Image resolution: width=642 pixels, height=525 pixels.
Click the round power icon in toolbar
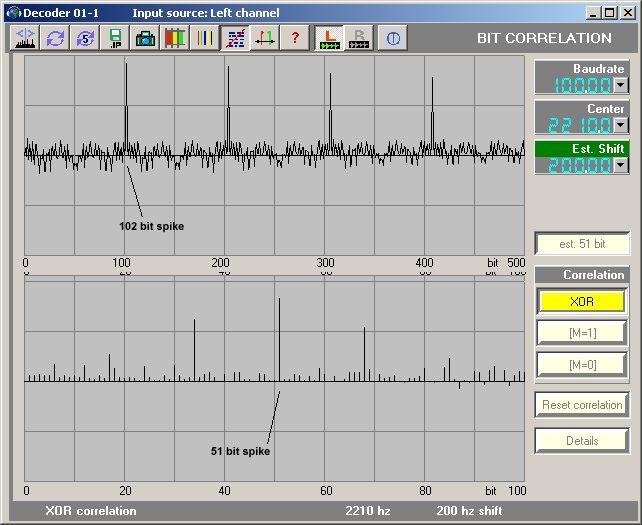[x=392, y=39]
